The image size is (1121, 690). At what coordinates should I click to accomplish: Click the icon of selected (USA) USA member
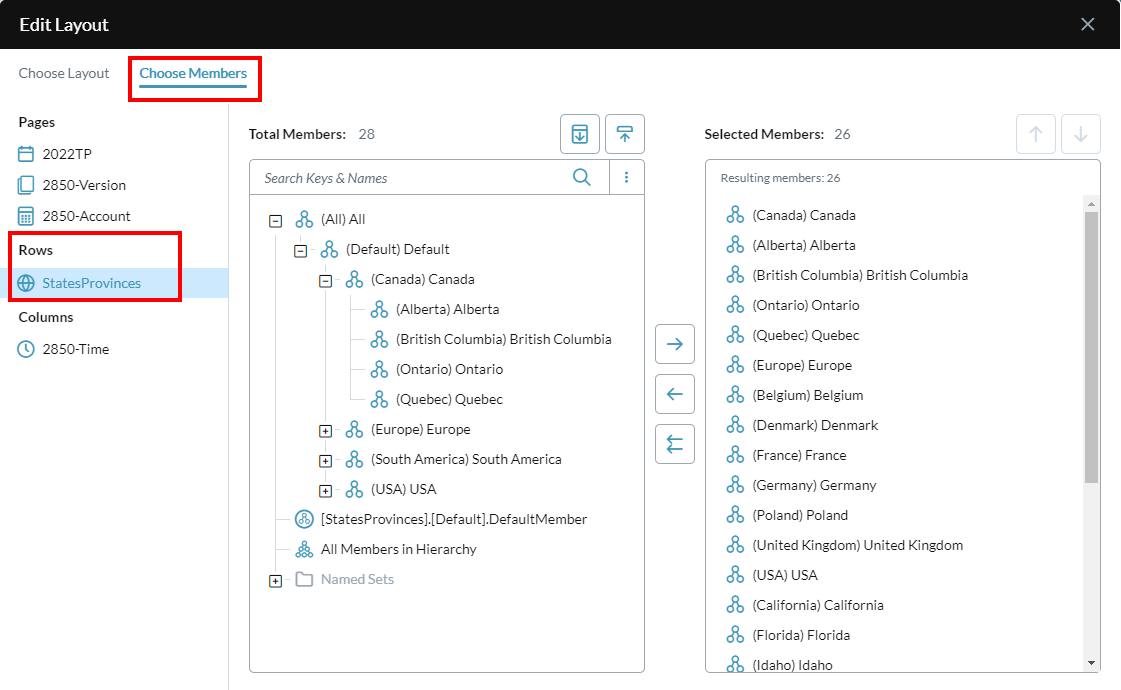coord(736,575)
